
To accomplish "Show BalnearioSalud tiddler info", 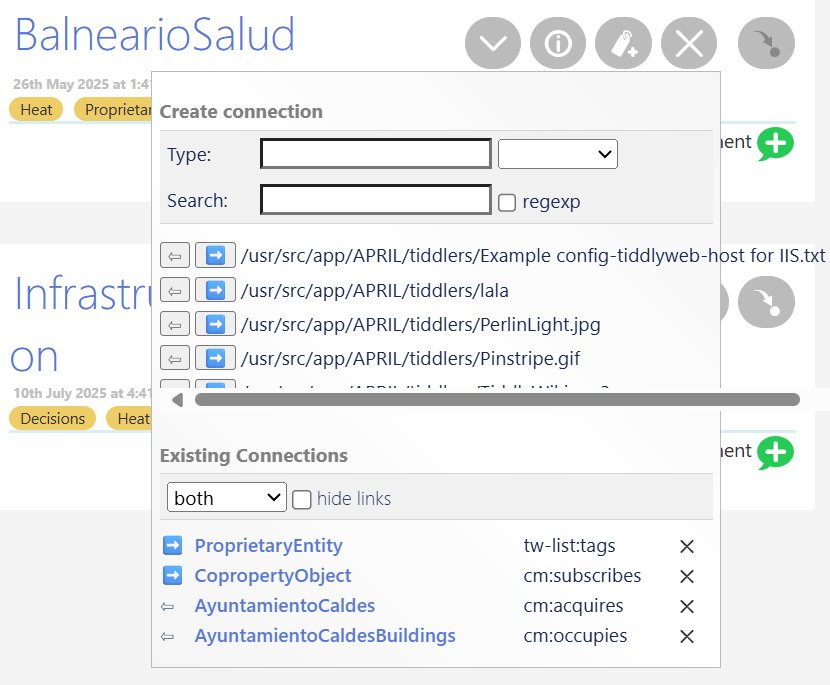I will [x=558, y=43].
